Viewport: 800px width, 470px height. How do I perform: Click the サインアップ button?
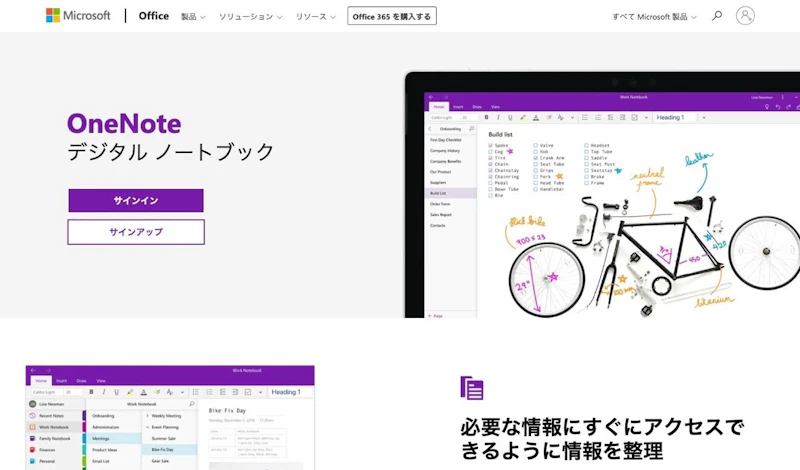click(136, 232)
